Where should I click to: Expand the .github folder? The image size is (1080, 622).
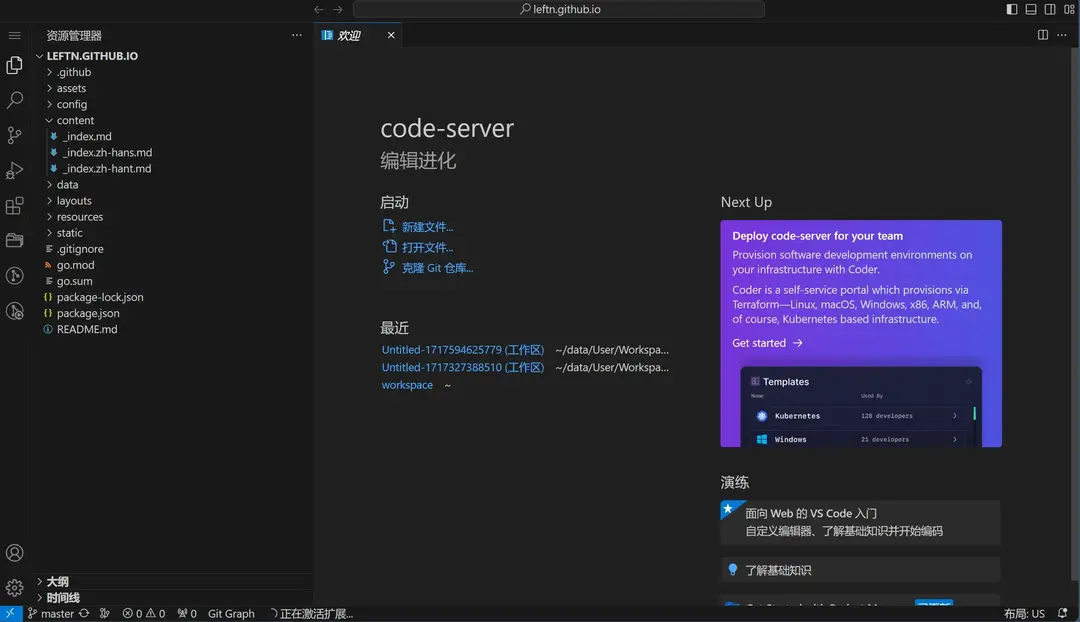73,72
